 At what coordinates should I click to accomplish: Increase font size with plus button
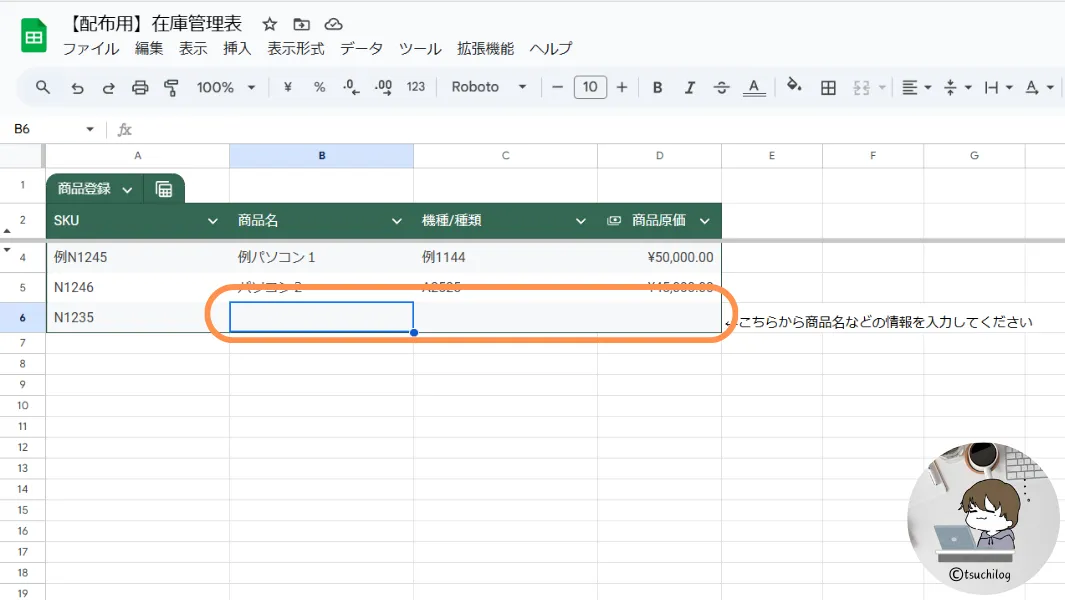pos(622,88)
